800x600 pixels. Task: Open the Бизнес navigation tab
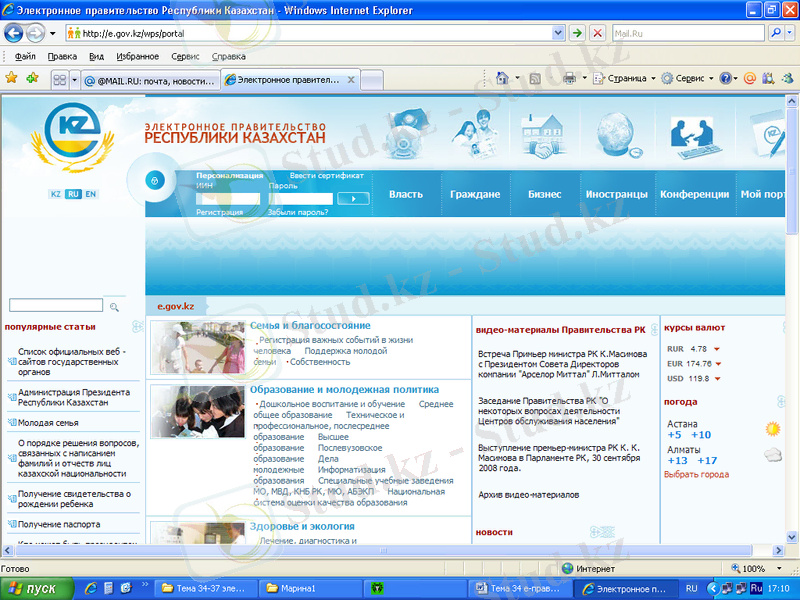[x=544, y=194]
